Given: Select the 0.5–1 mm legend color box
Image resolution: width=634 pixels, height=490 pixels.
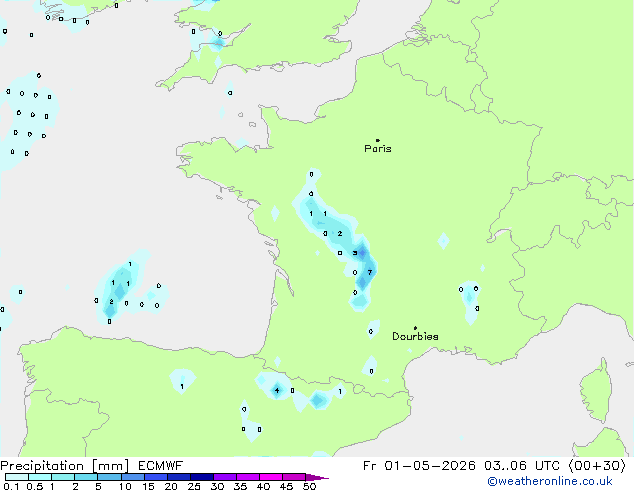Looking at the screenshot, I should pyautogui.click(x=40, y=477).
